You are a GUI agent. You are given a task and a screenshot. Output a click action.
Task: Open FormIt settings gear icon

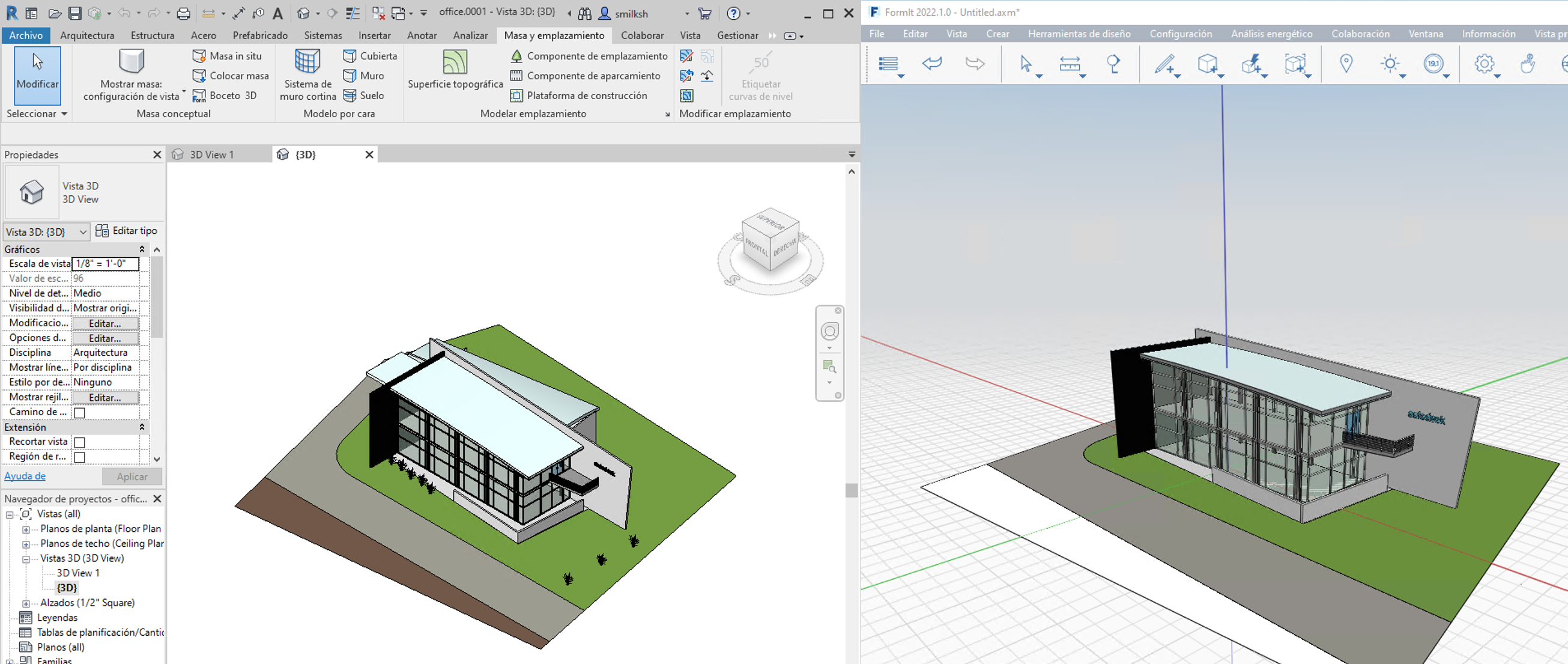pyautogui.click(x=1484, y=63)
